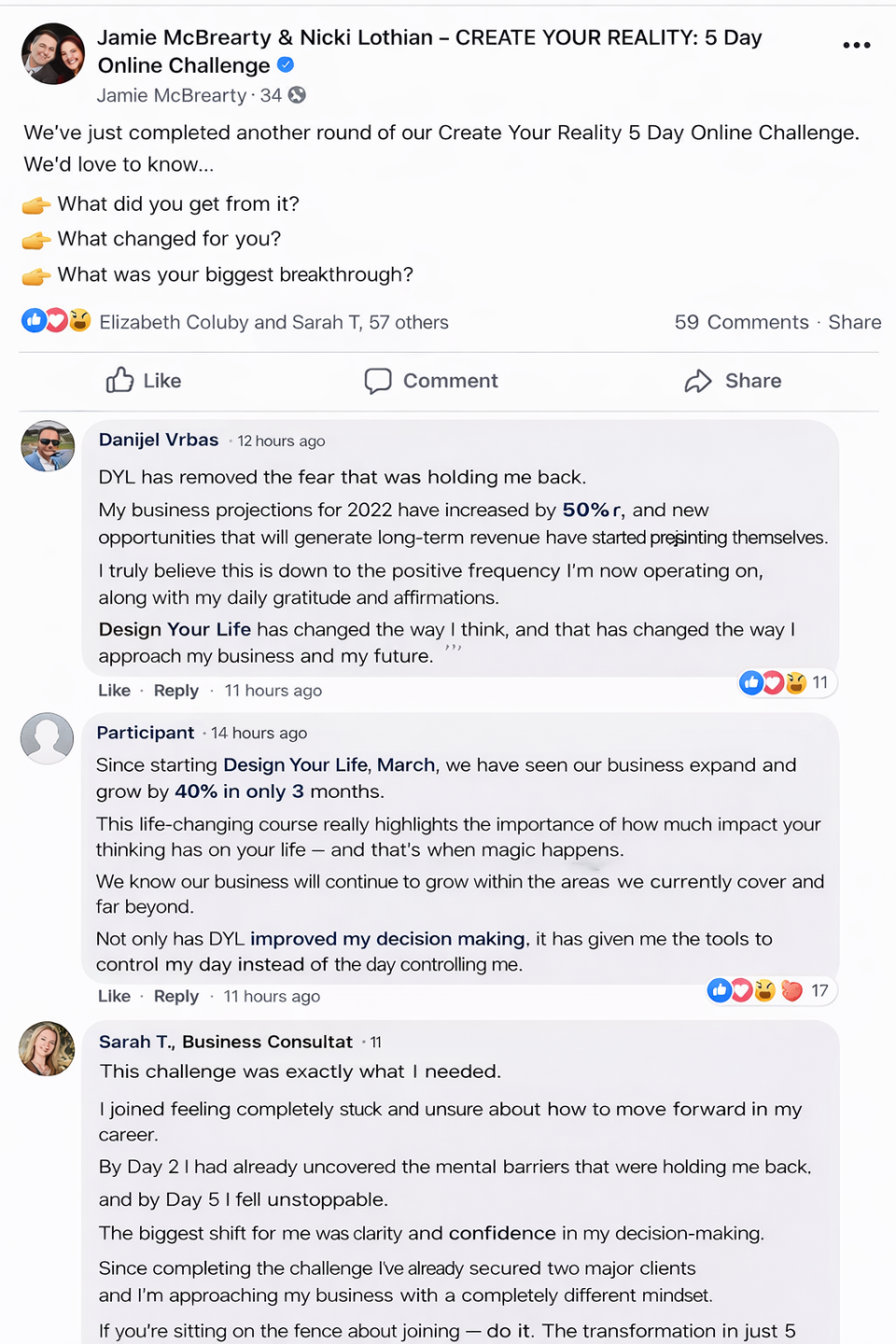Click the Share arrow button below the post

coord(734,381)
